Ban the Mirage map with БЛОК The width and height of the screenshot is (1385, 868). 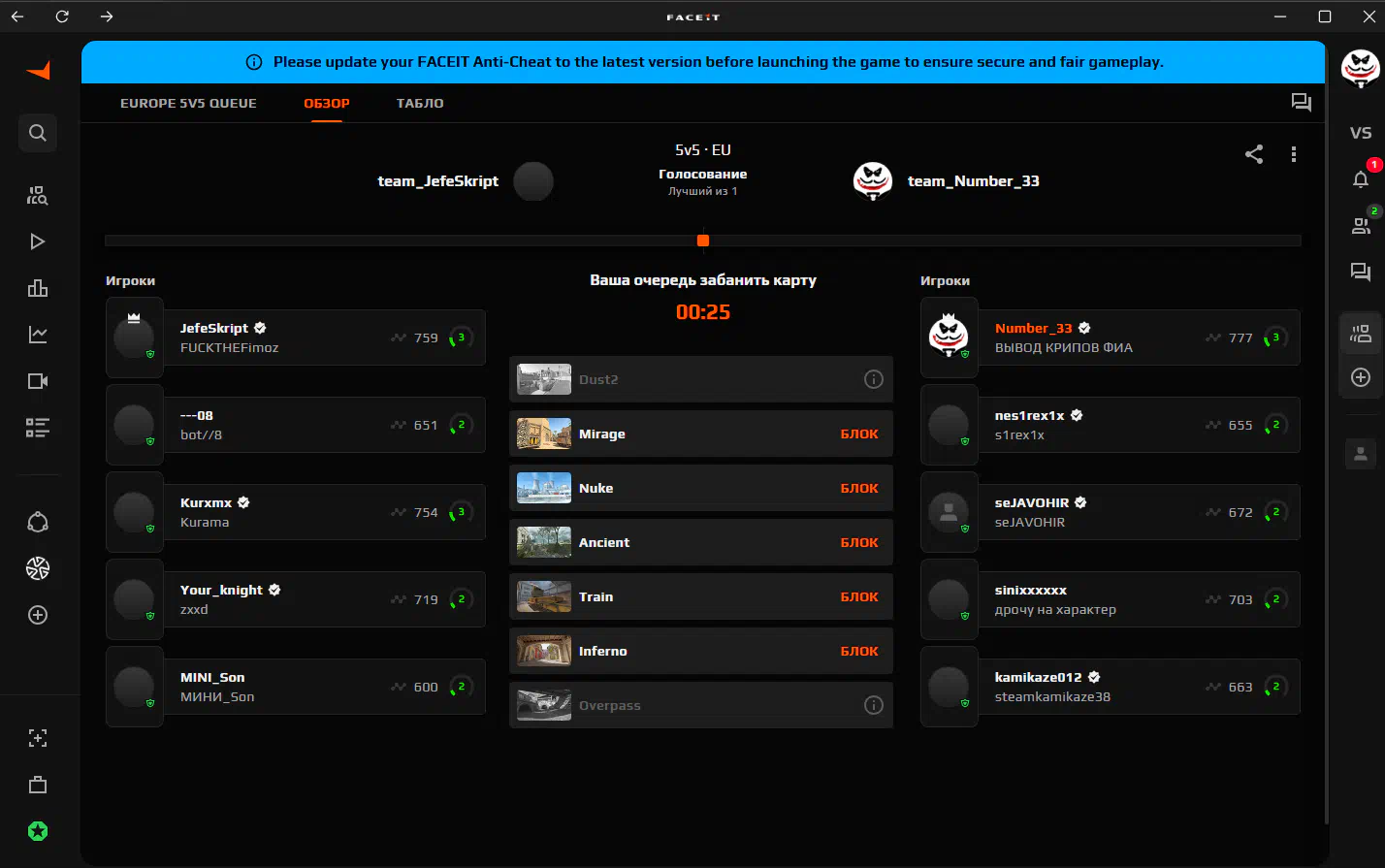[x=859, y=434]
